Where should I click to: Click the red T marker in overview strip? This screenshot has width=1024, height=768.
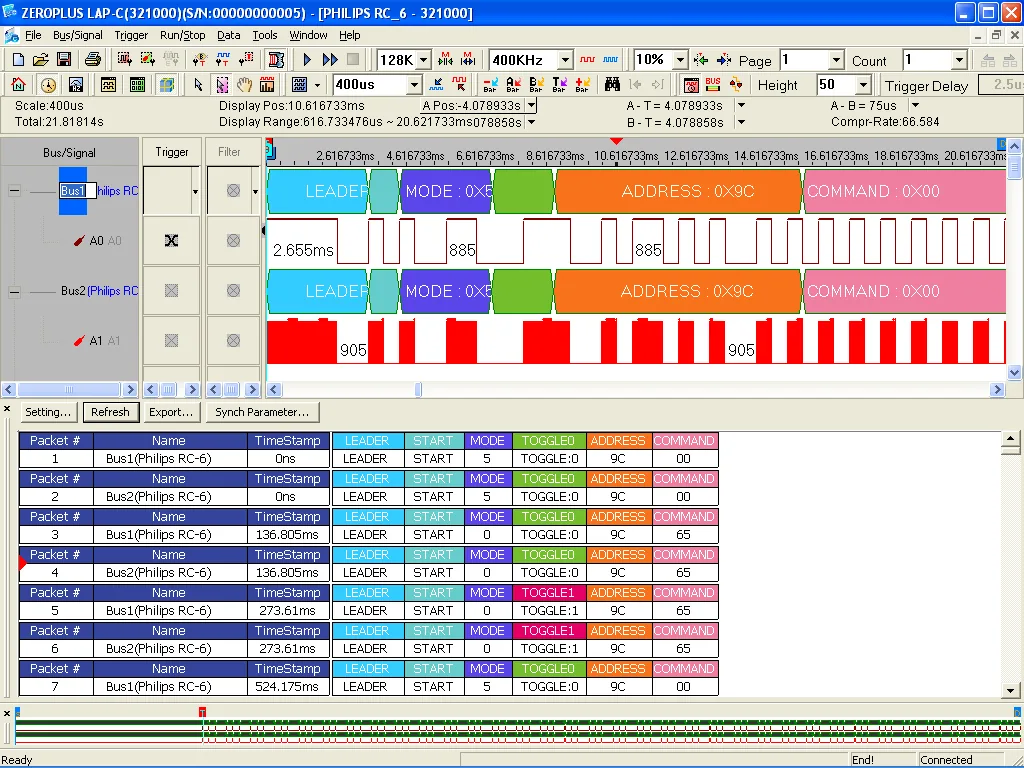click(x=202, y=712)
